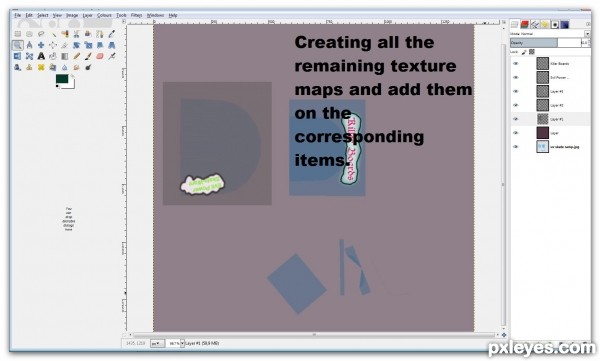The width and height of the screenshot is (600, 361).
Task: Select the Zoom magnifier tool
Action: [x=18, y=45]
